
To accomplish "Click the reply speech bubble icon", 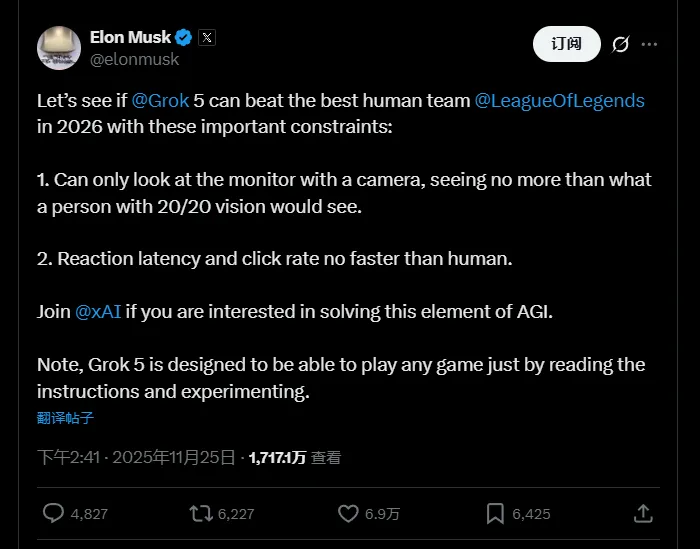I will click(x=54, y=513).
